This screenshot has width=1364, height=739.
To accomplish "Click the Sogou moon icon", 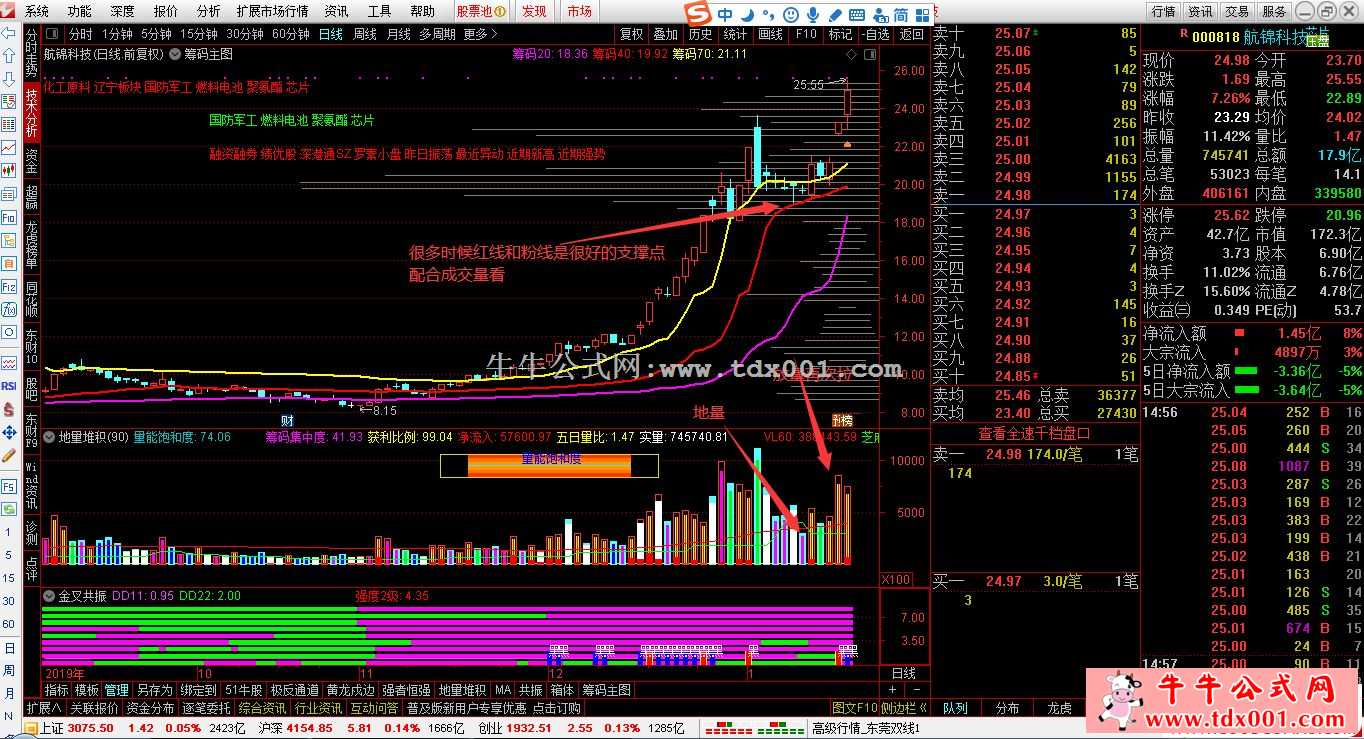I will (747, 15).
